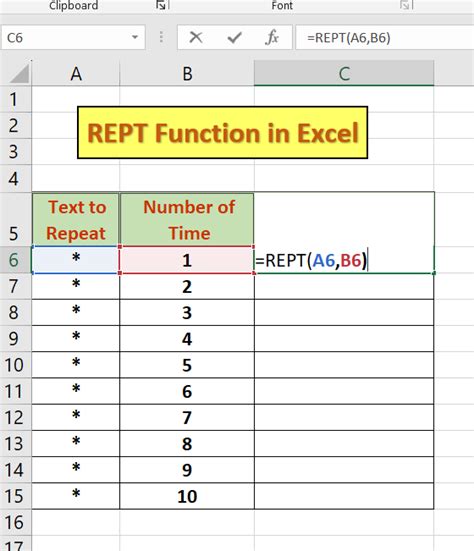Screen dimensions: 474x551
Task: Click cell B8 with value 3
Action: pyautogui.click(x=187, y=312)
